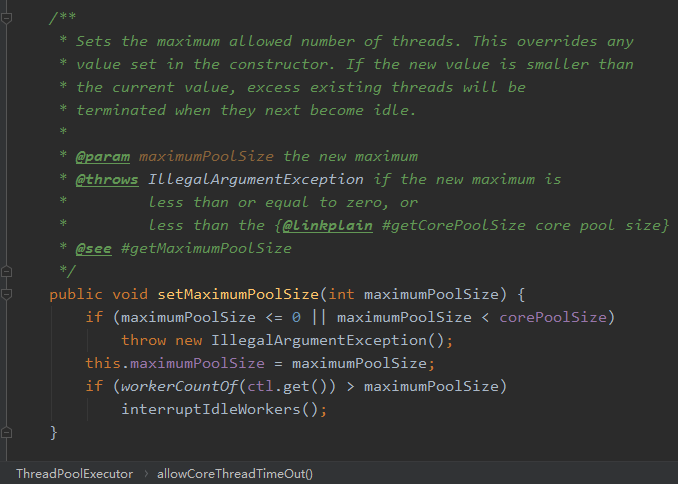This screenshot has height=484, width=678.
Task: Click the @see Javadoc tag
Action: (x=93, y=249)
